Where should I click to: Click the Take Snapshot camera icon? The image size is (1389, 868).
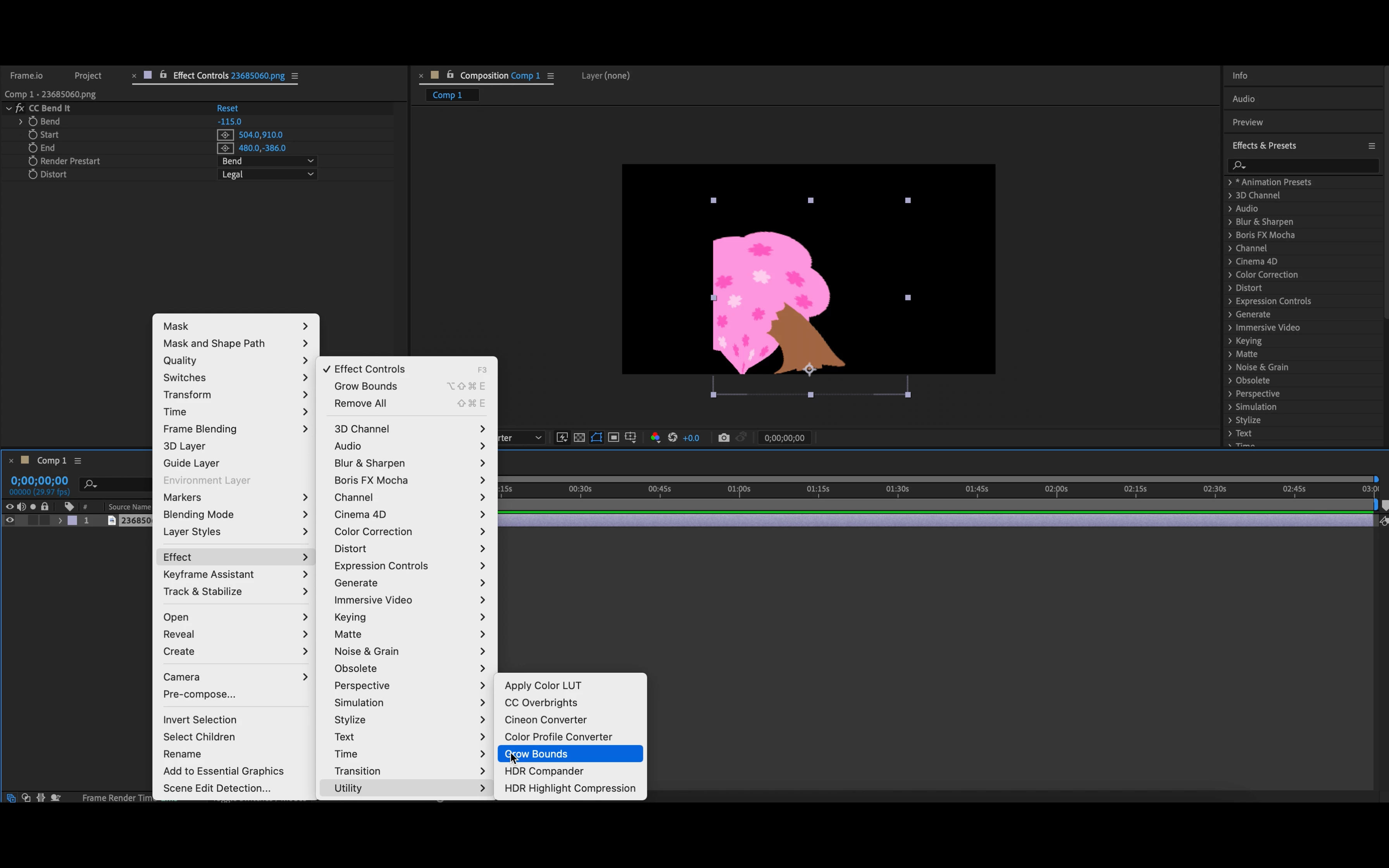[x=723, y=438]
